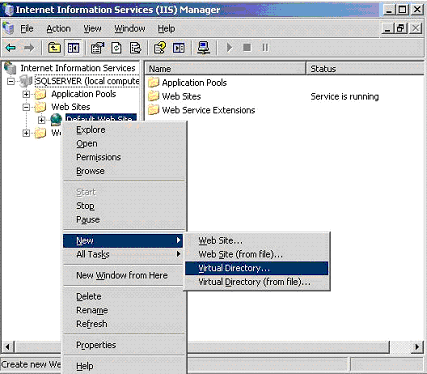Open the Action menu
Viewport: 427px width, 374px height.
pos(58,29)
